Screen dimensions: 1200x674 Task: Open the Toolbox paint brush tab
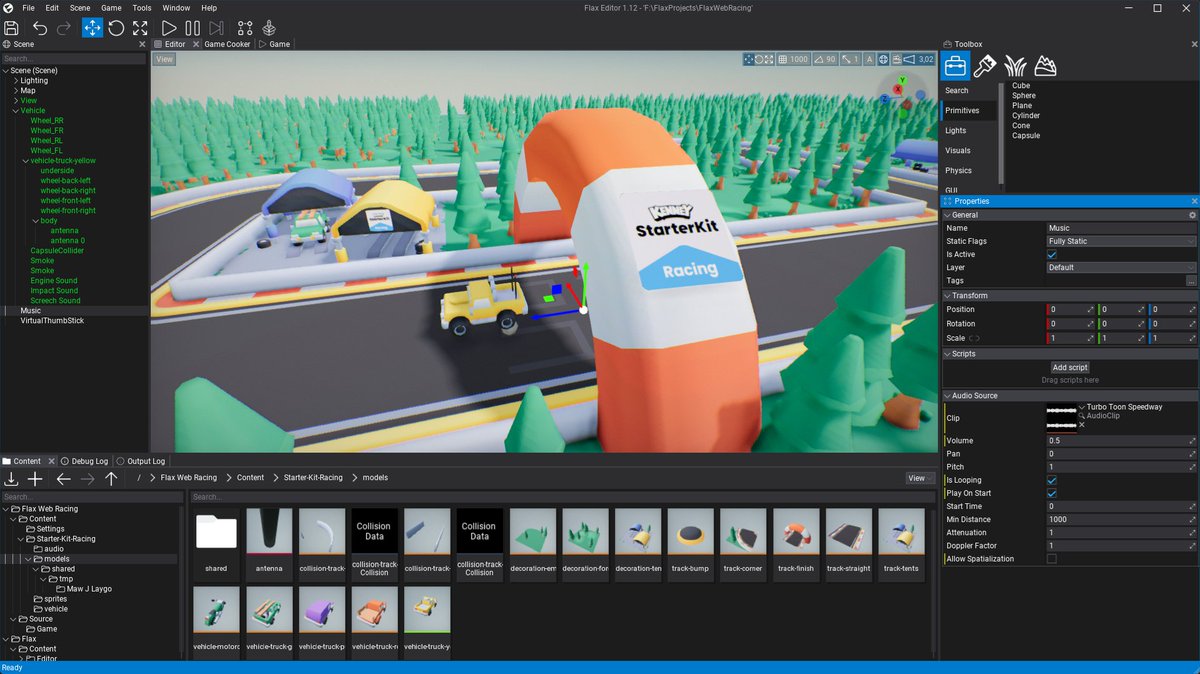click(x=985, y=66)
